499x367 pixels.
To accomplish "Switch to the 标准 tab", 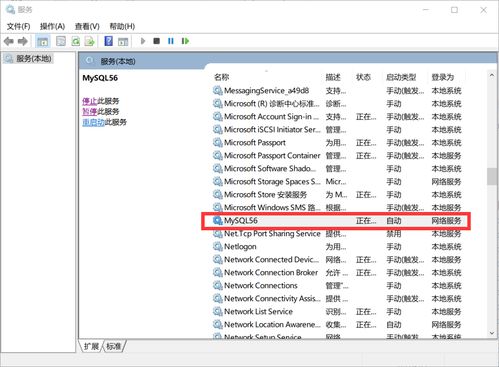I will (114, 346).
